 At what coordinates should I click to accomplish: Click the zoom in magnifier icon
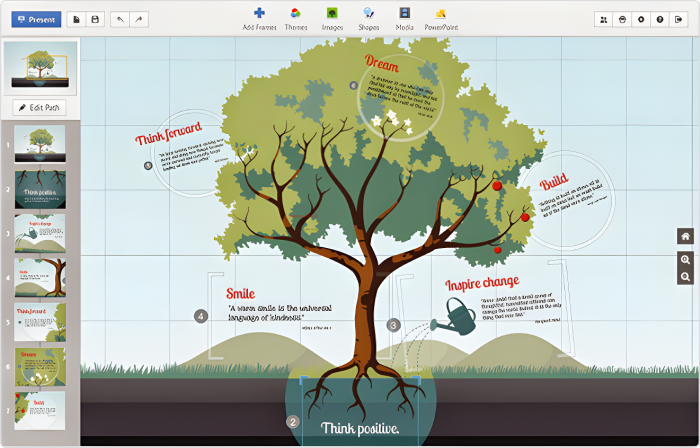pyautogui.click(x=685, y=260)
